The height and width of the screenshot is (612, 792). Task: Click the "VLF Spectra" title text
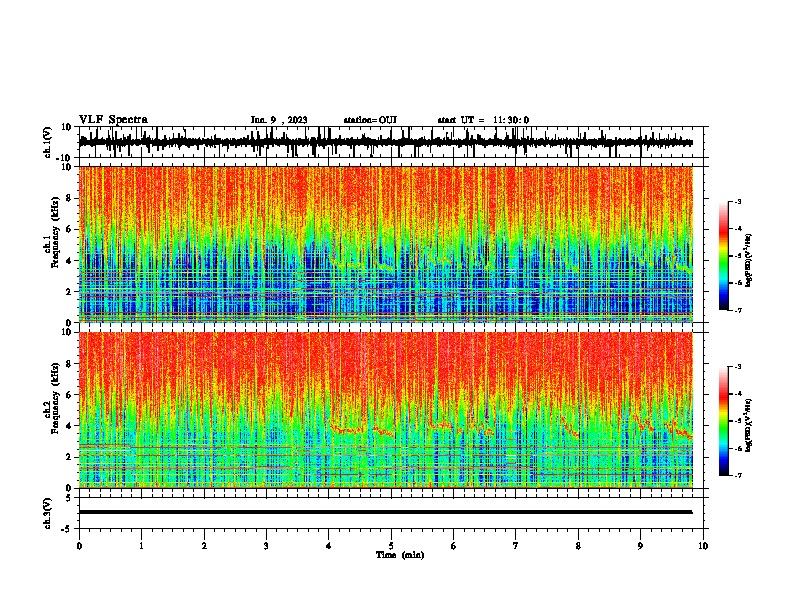[113, 120]
